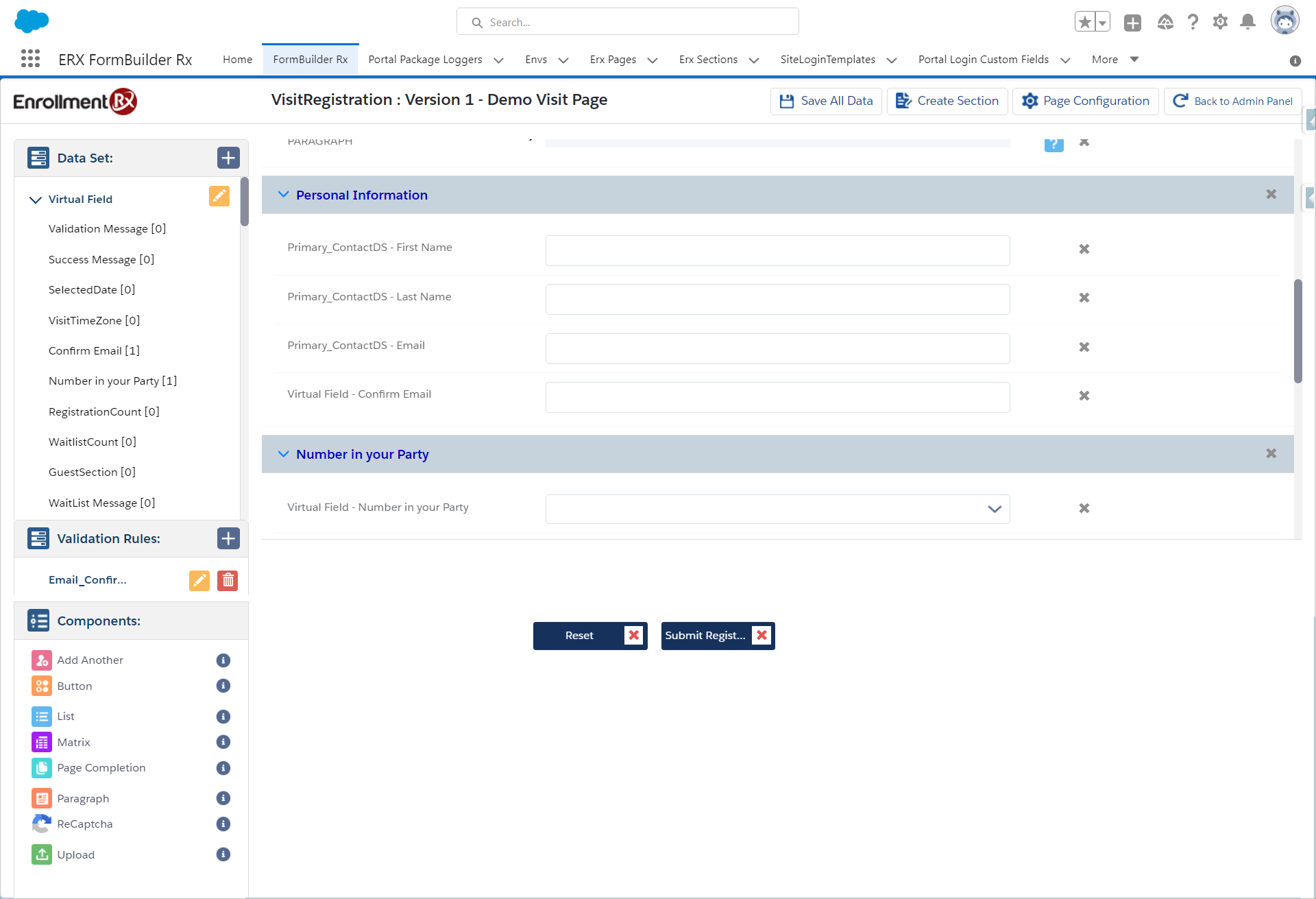Edit the Email_Confir validation rule
The image size is (1316, 899).
tap(199, 581)
